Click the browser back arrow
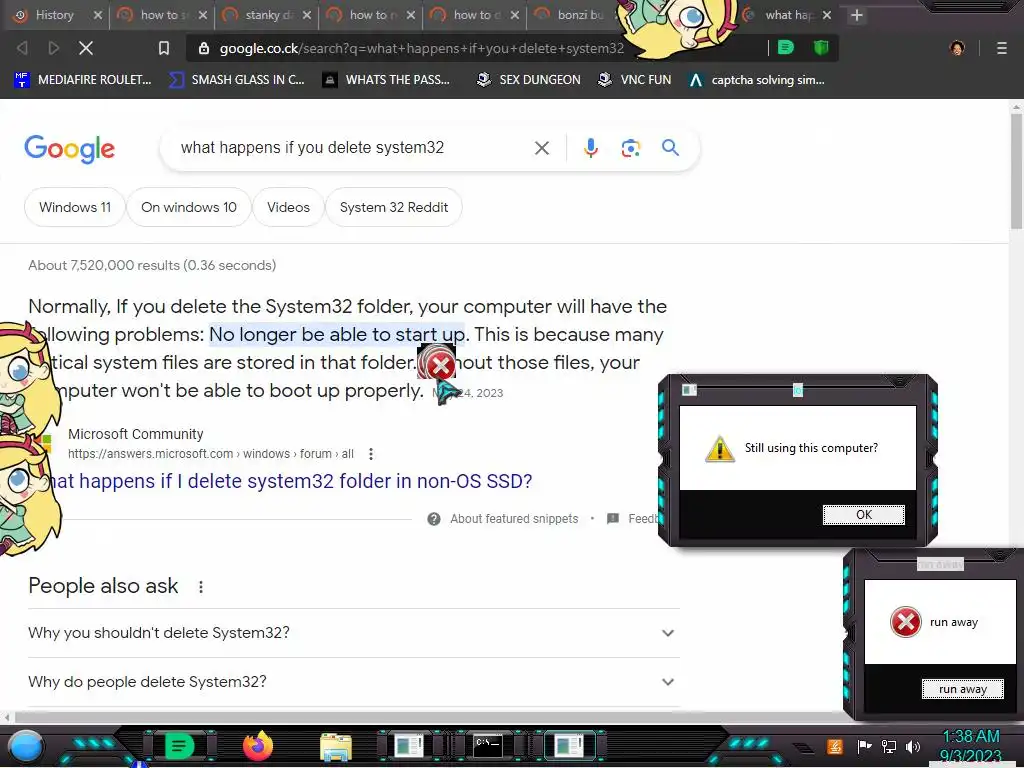Screen dimensions: 1024x768 pos(22,48)
